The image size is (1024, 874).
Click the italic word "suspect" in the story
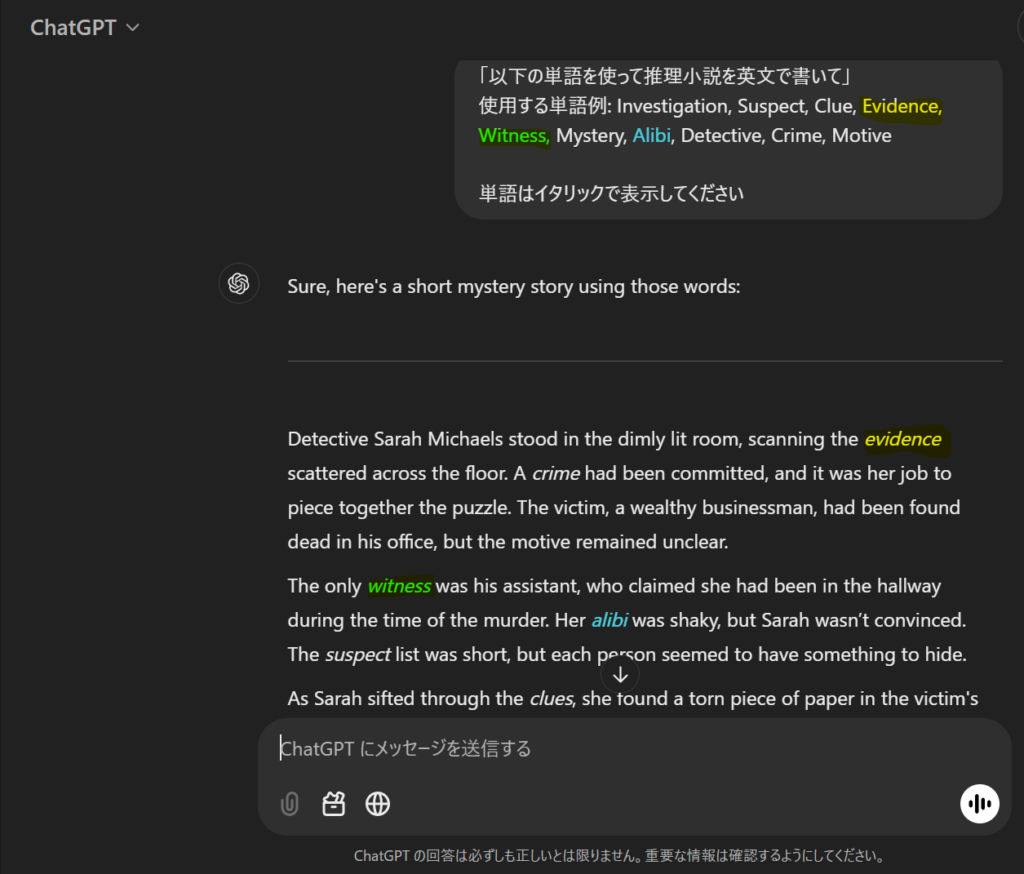click(358, 655)
